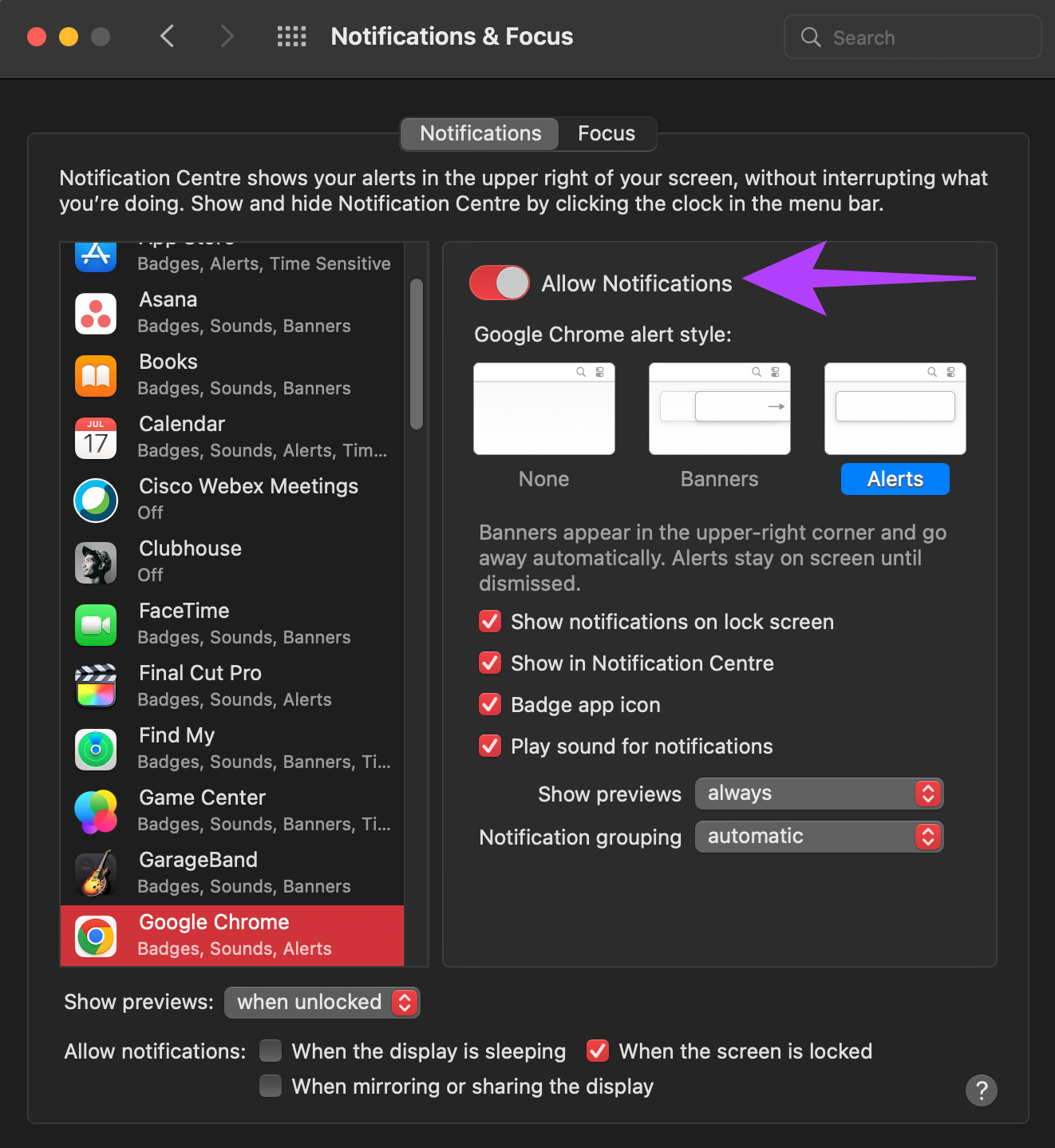Screen dimensions: 1055x1148
Task: Switch to the Notifications tab
Action: tap(480, 133)
